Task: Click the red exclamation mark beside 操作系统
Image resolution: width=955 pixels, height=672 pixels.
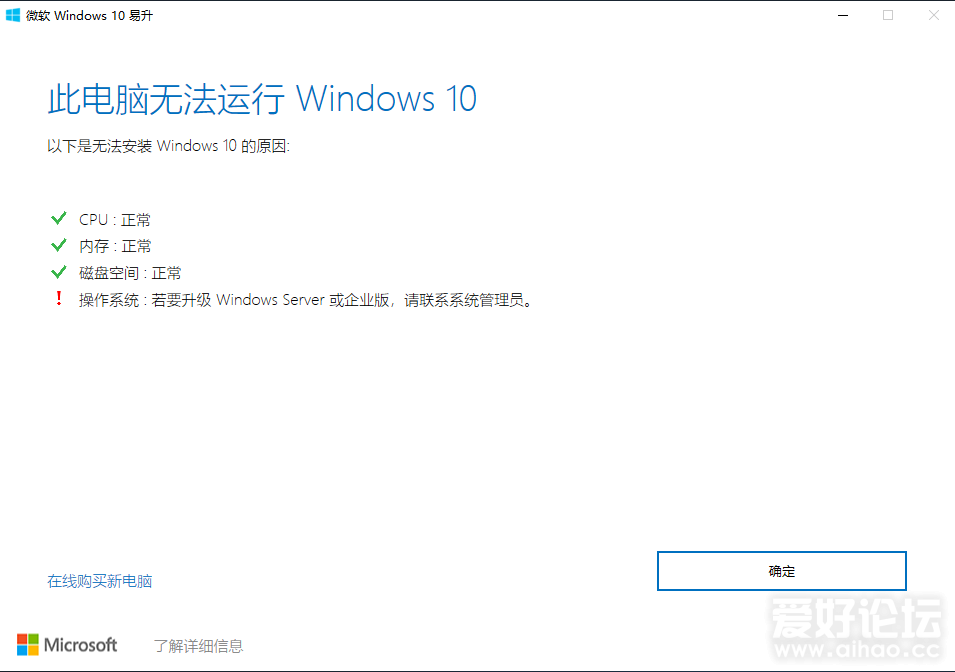Action: tap(58, 298)
